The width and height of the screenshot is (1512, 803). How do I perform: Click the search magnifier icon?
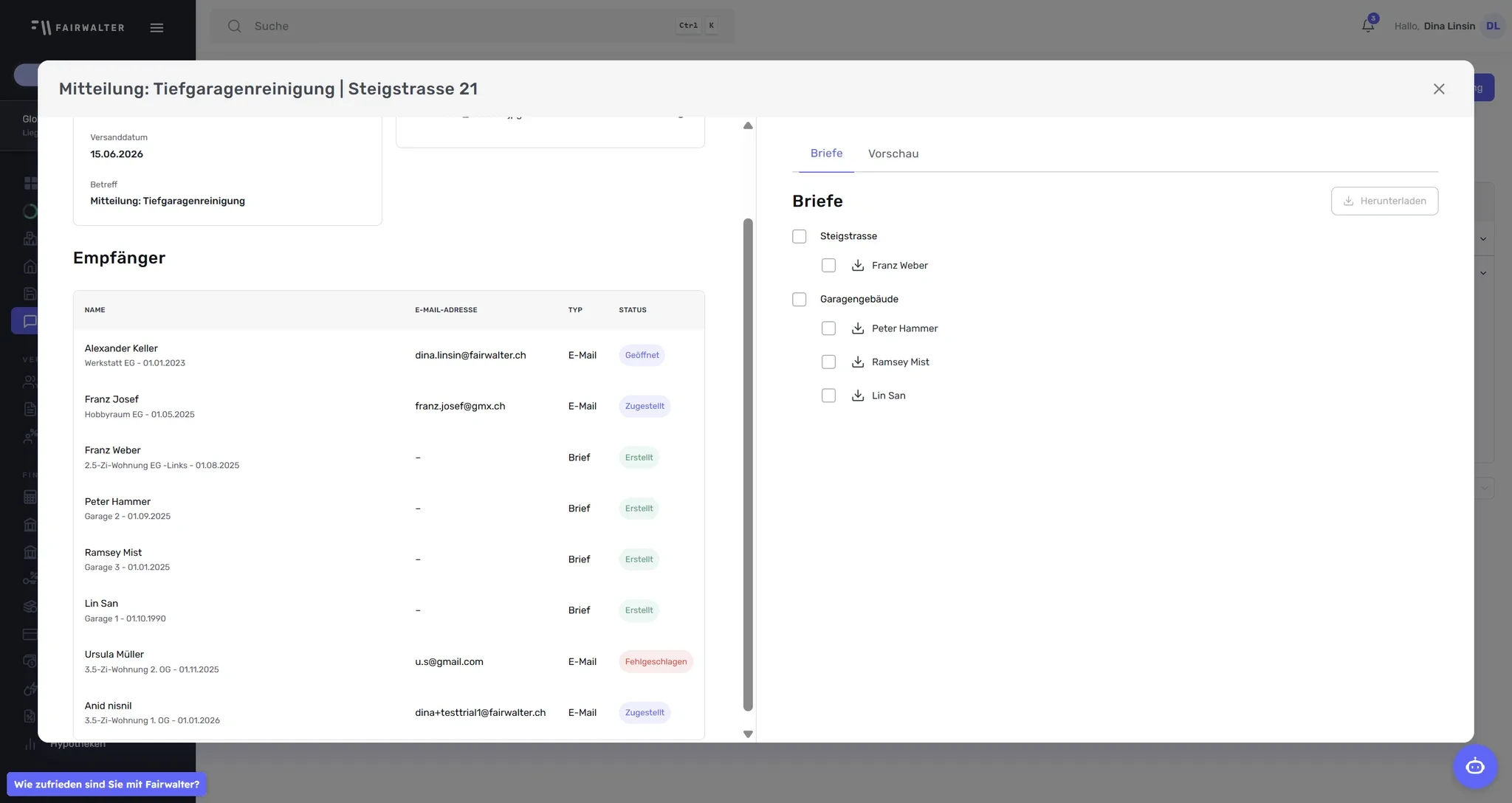[x=235, y=26]
